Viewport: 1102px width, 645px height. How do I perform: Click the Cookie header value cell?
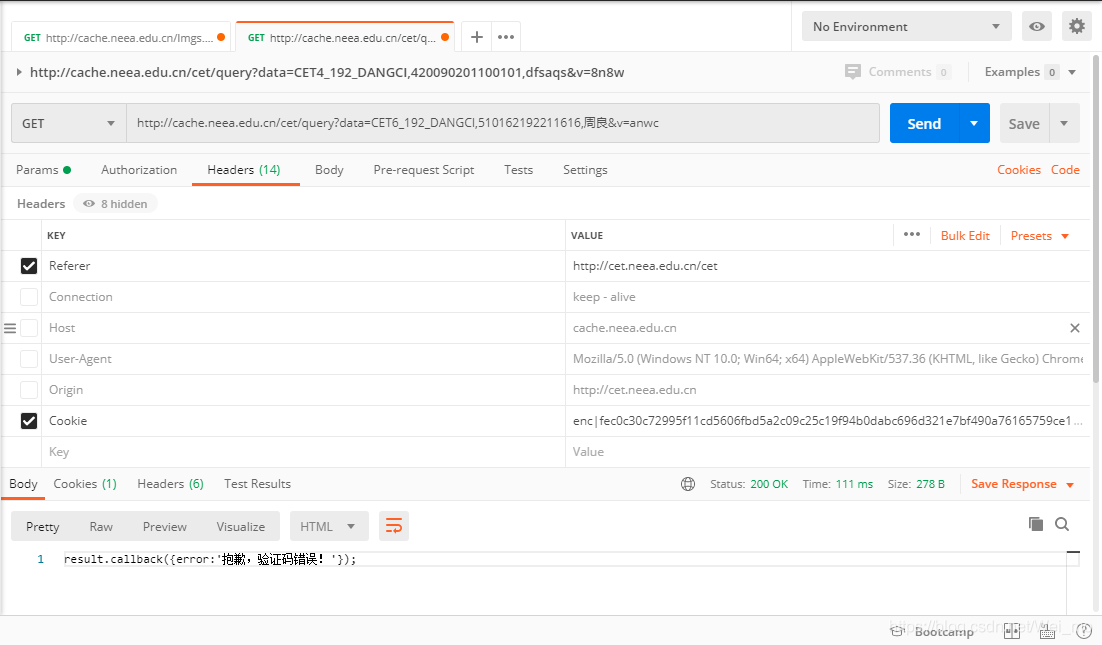[x=828, y=421]
